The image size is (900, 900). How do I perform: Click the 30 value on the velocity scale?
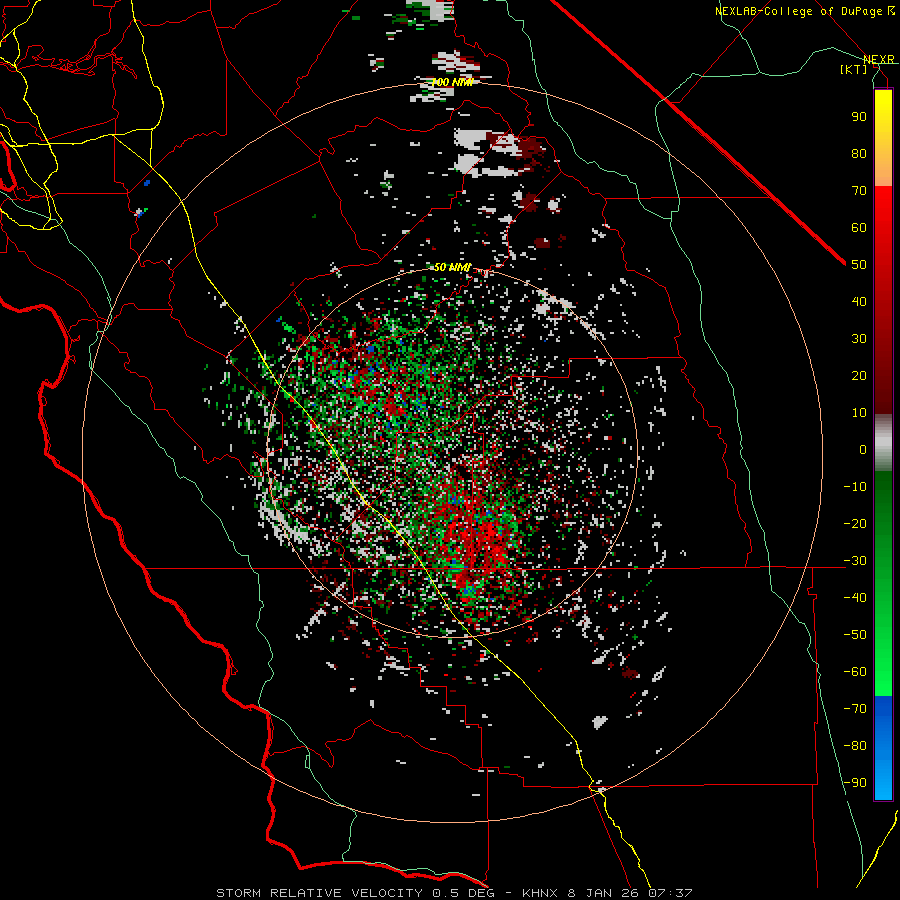(859, 339)
